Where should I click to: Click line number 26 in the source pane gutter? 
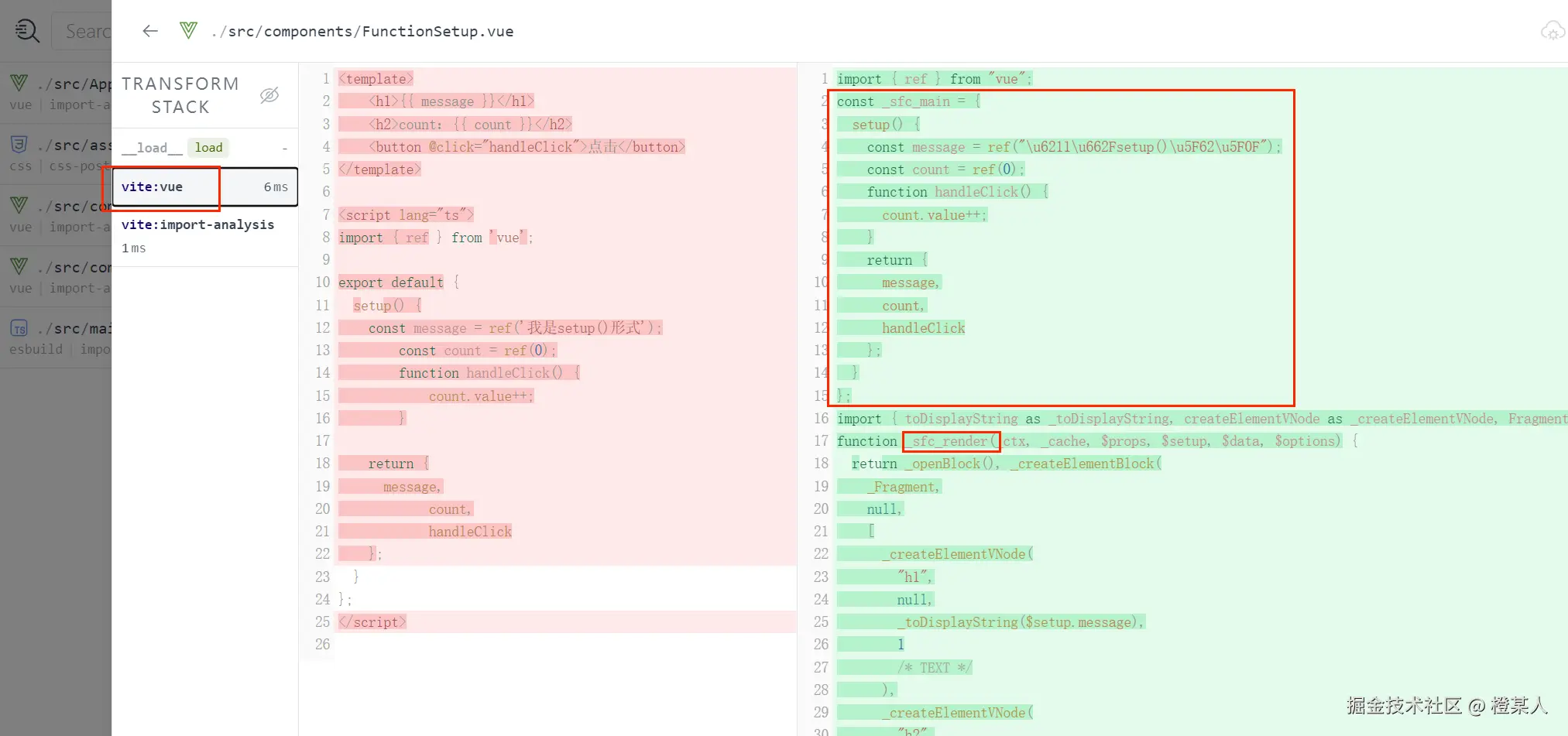tap(322, 645)
